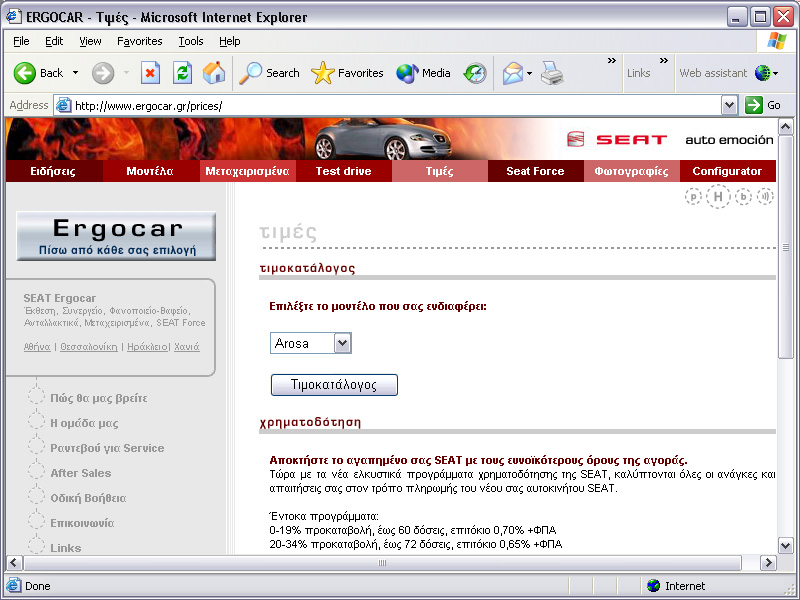Open the Back button history dropdown arrow
This screenshot has height=600, width=800.
pos(76,73)
